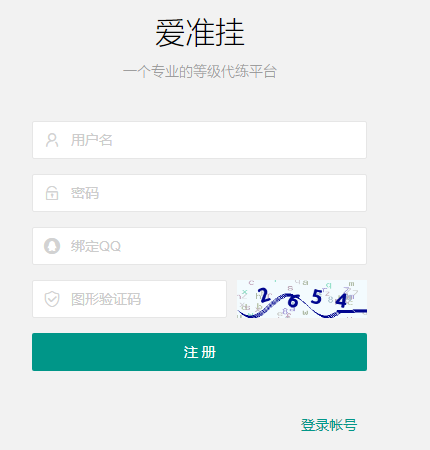Open the 登录帐号 login link
430x450 pixels.
[329, 425]
